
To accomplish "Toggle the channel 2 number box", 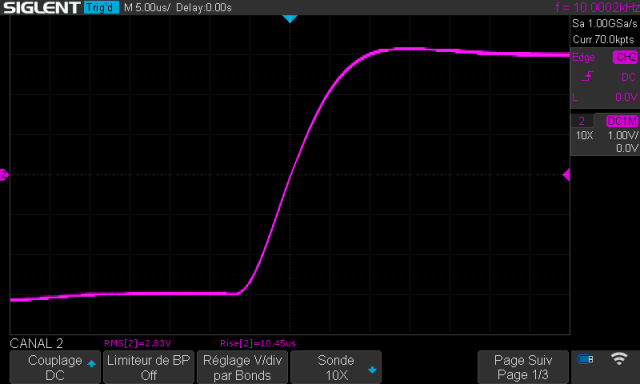I will (582, 121).
